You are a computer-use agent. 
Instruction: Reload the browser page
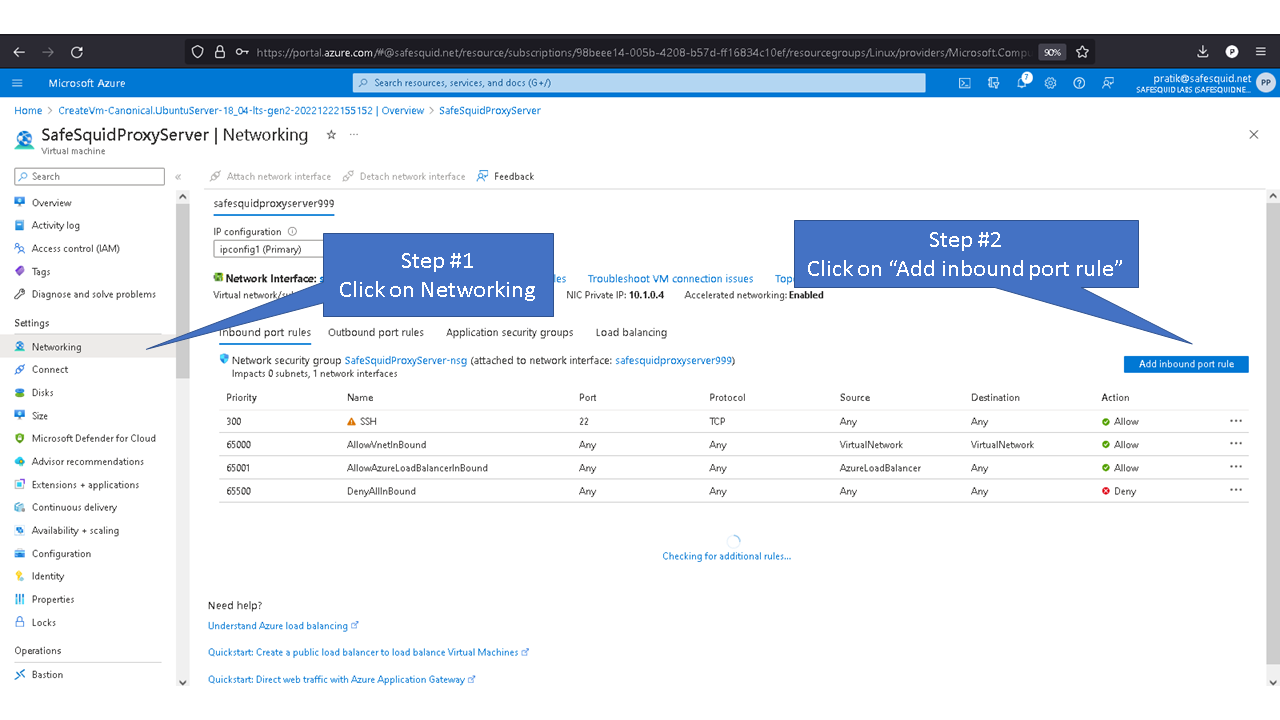pos(77,52)
